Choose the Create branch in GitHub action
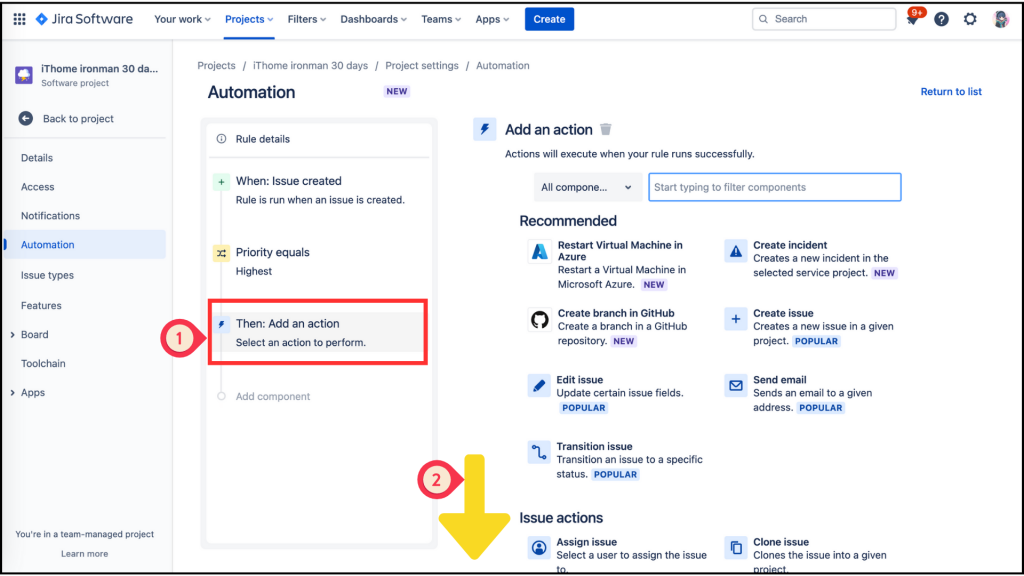This screenshot has height=576, width=1024. [x=616, y=313]
